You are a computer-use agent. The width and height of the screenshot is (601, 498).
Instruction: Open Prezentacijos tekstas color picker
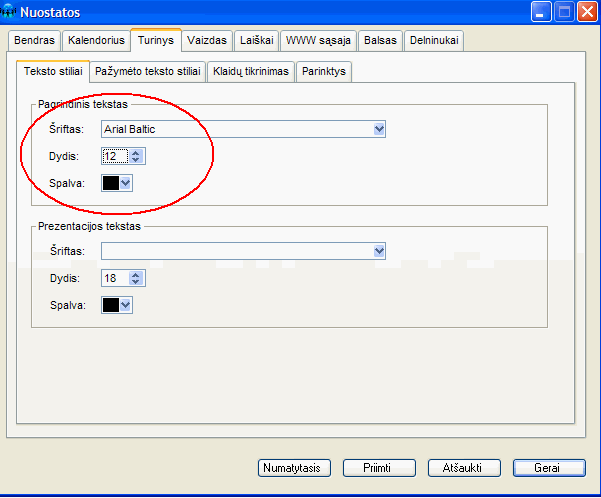point(117,305)
